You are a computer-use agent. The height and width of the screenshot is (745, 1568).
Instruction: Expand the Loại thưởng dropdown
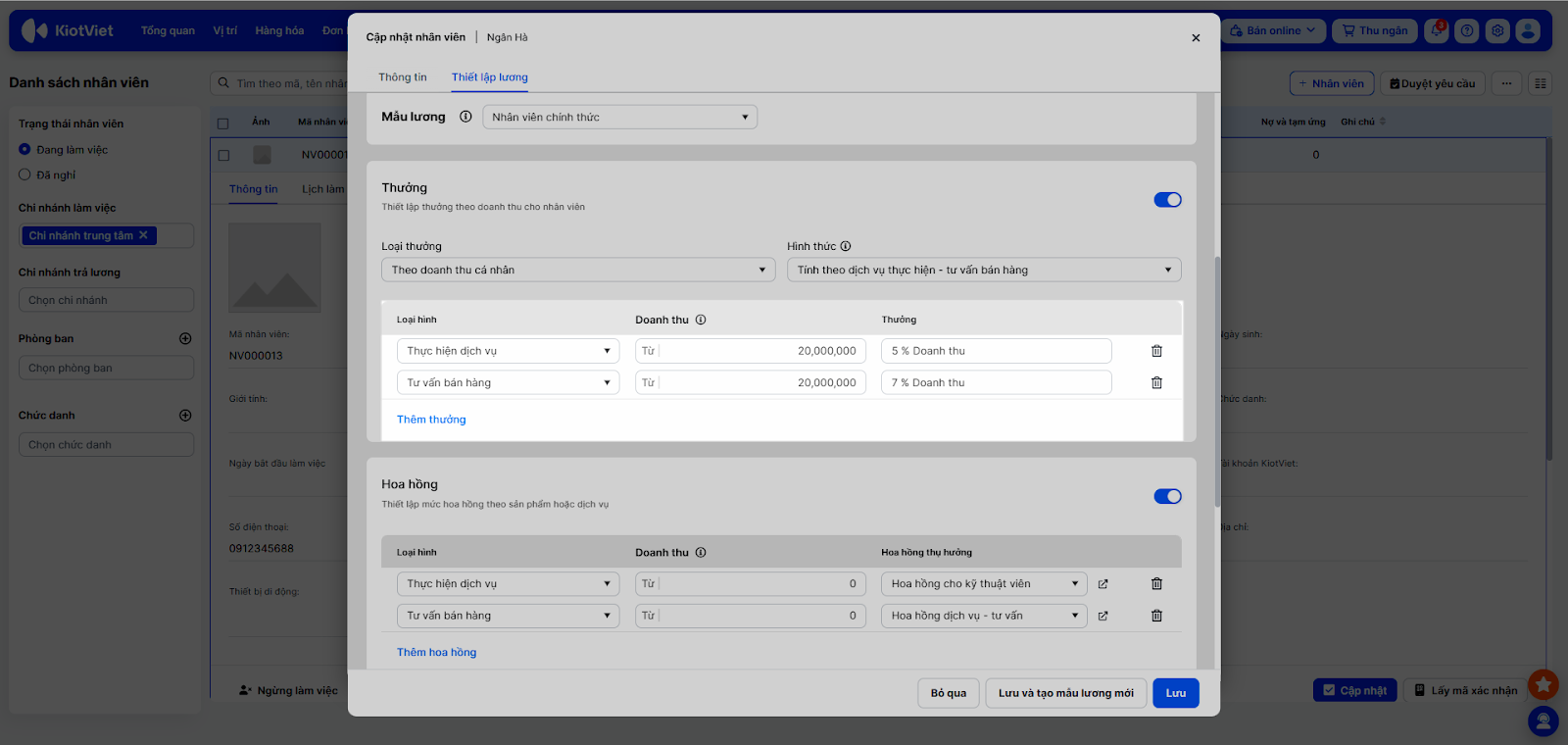[578, 271]
